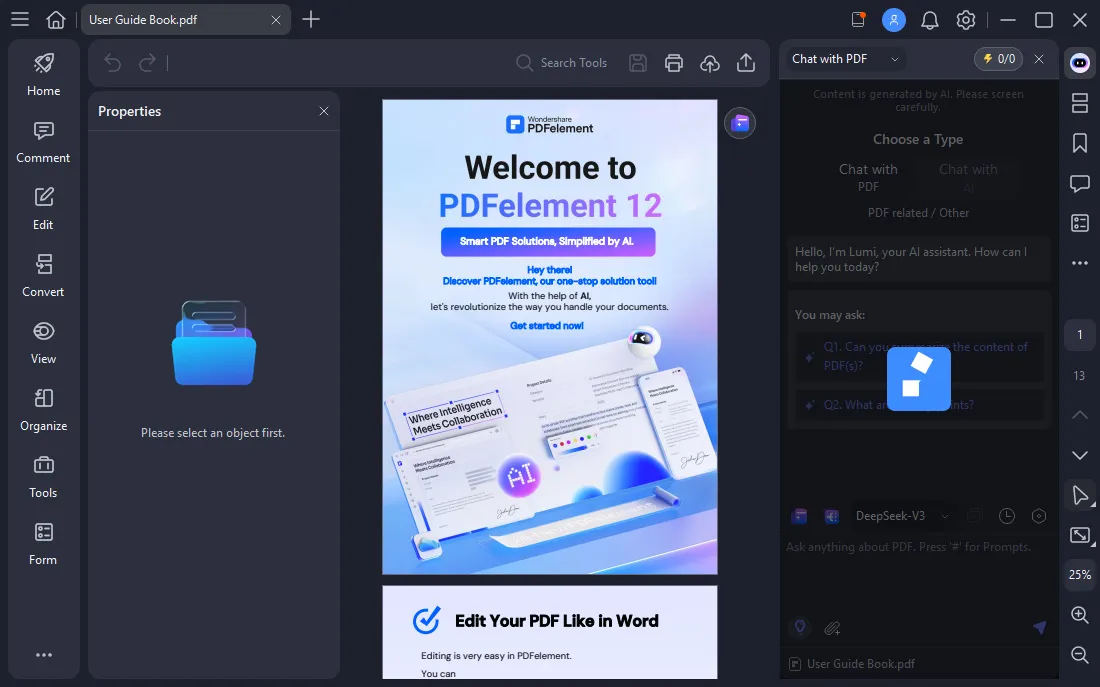Open the page thumbnails panel
This screenshot has width=1100, height=687.
pos(1080,103)
